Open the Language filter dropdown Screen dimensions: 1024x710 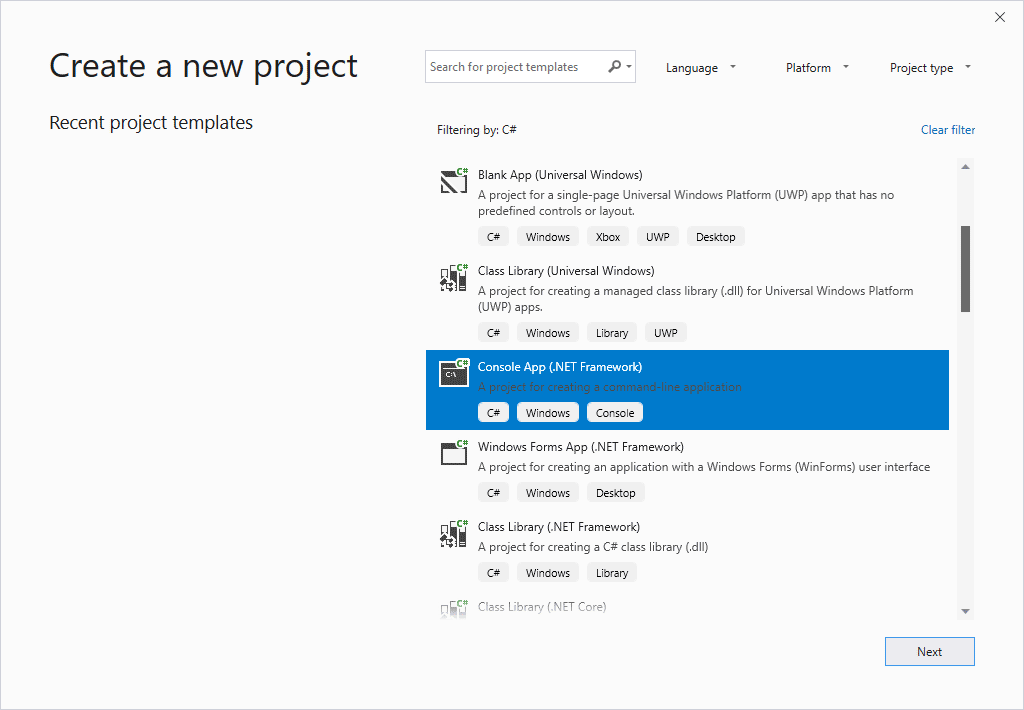click(701, 68)
